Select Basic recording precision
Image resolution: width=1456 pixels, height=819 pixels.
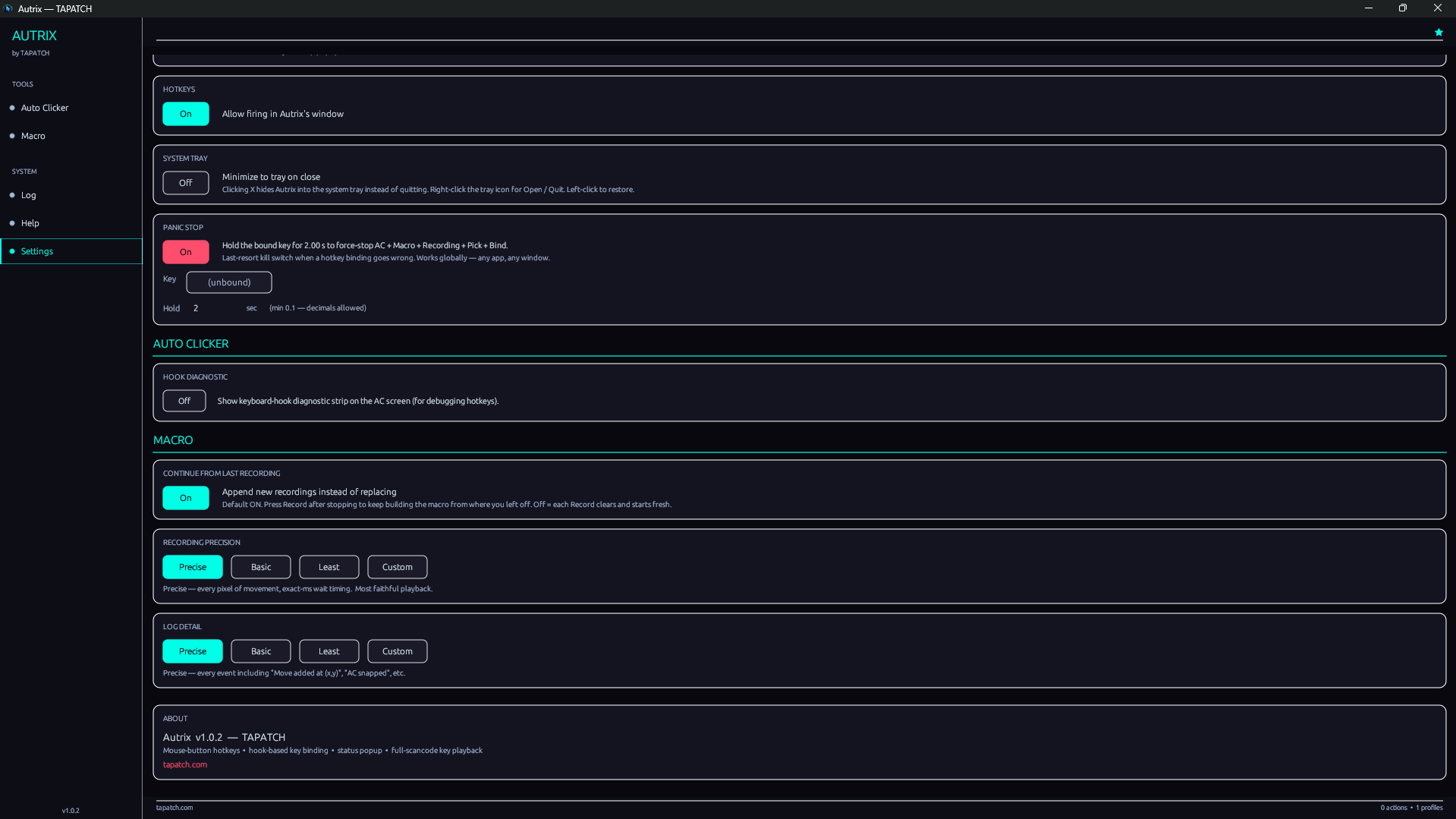click(x=261, y=567)
